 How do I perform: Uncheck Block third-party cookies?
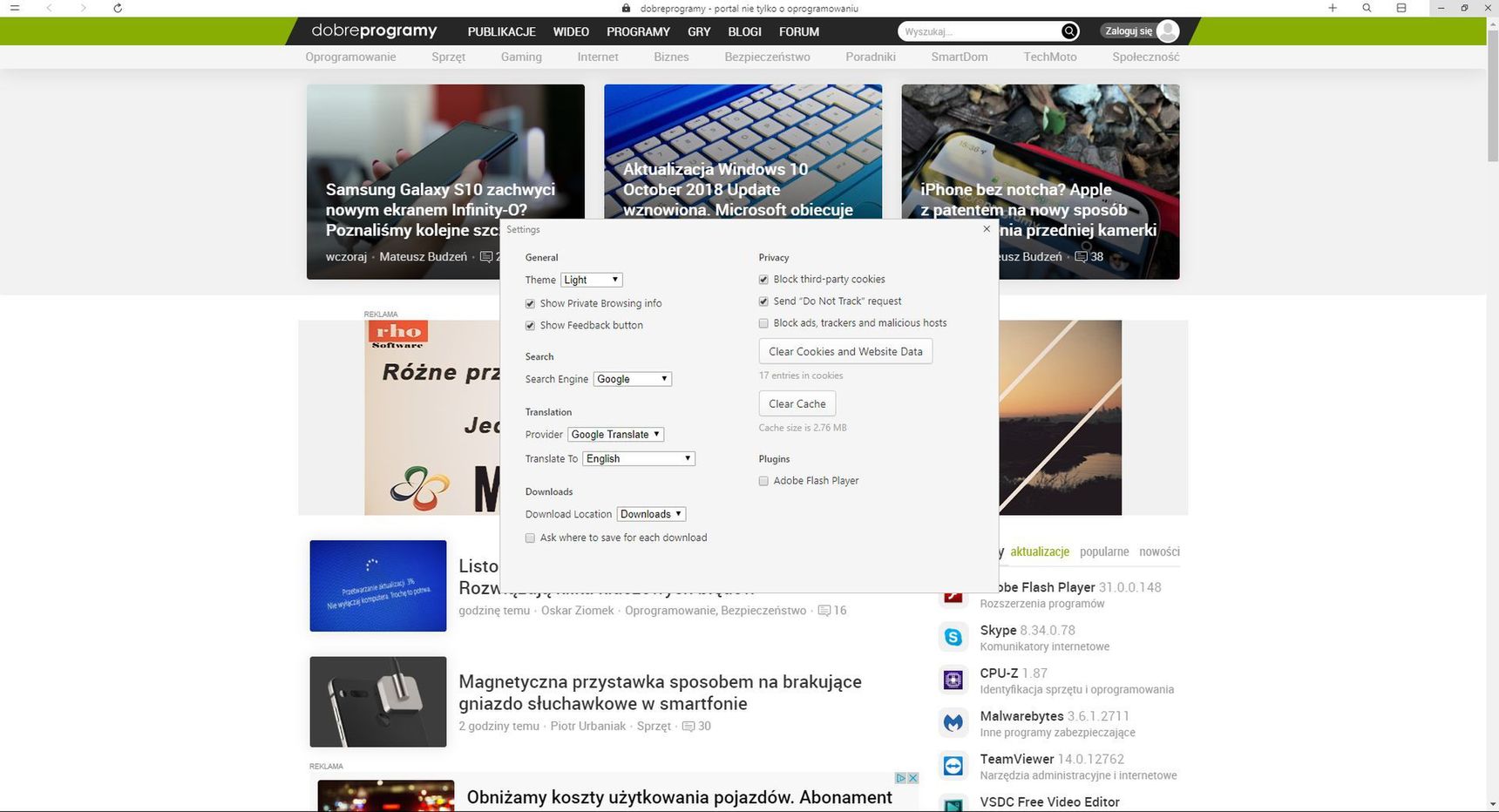(x=763, y=280)
